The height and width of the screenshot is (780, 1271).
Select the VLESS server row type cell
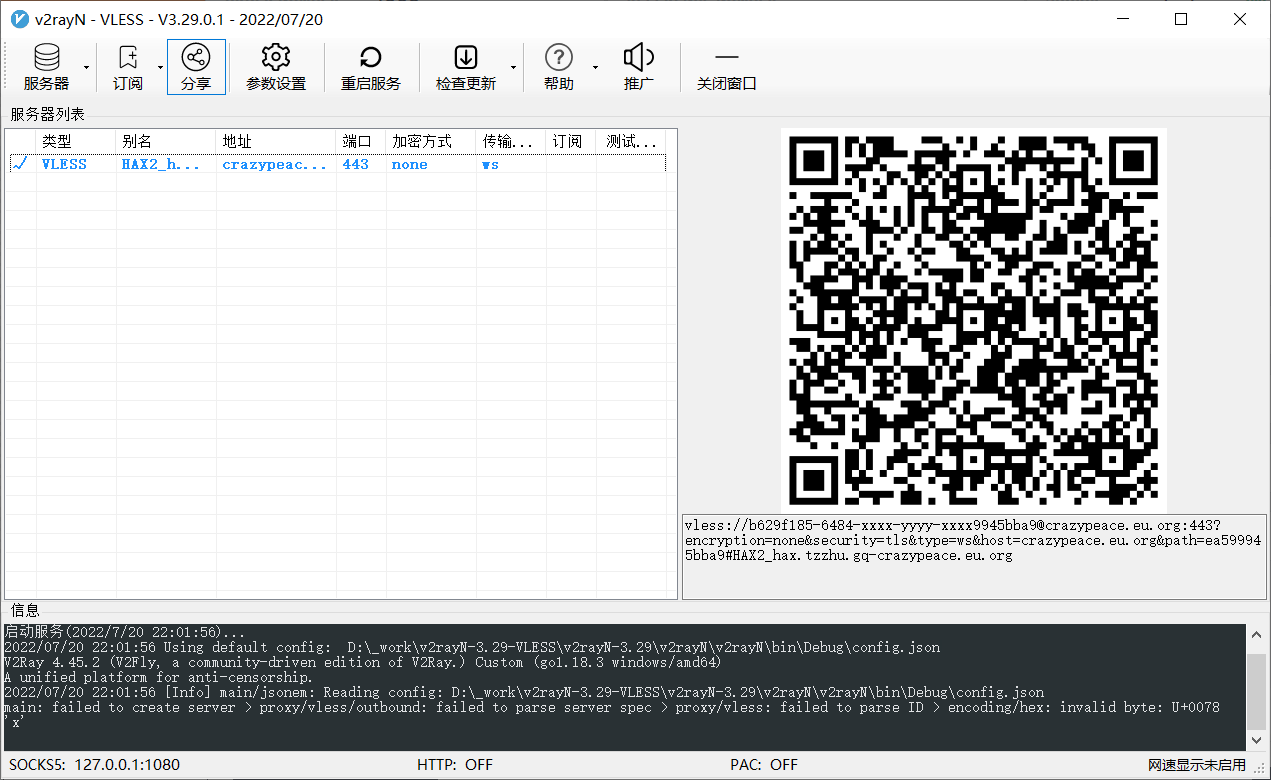[64, 164]
